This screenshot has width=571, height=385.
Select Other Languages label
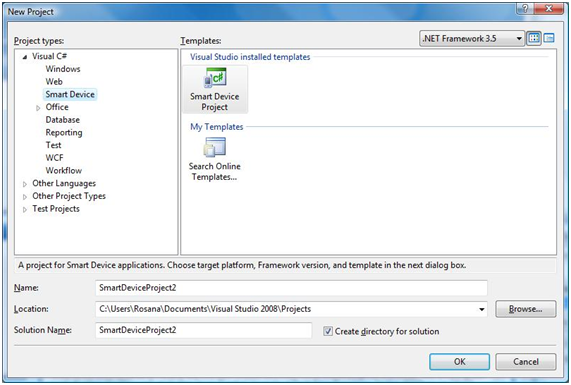pyautogui.click(x=64, y=183)
